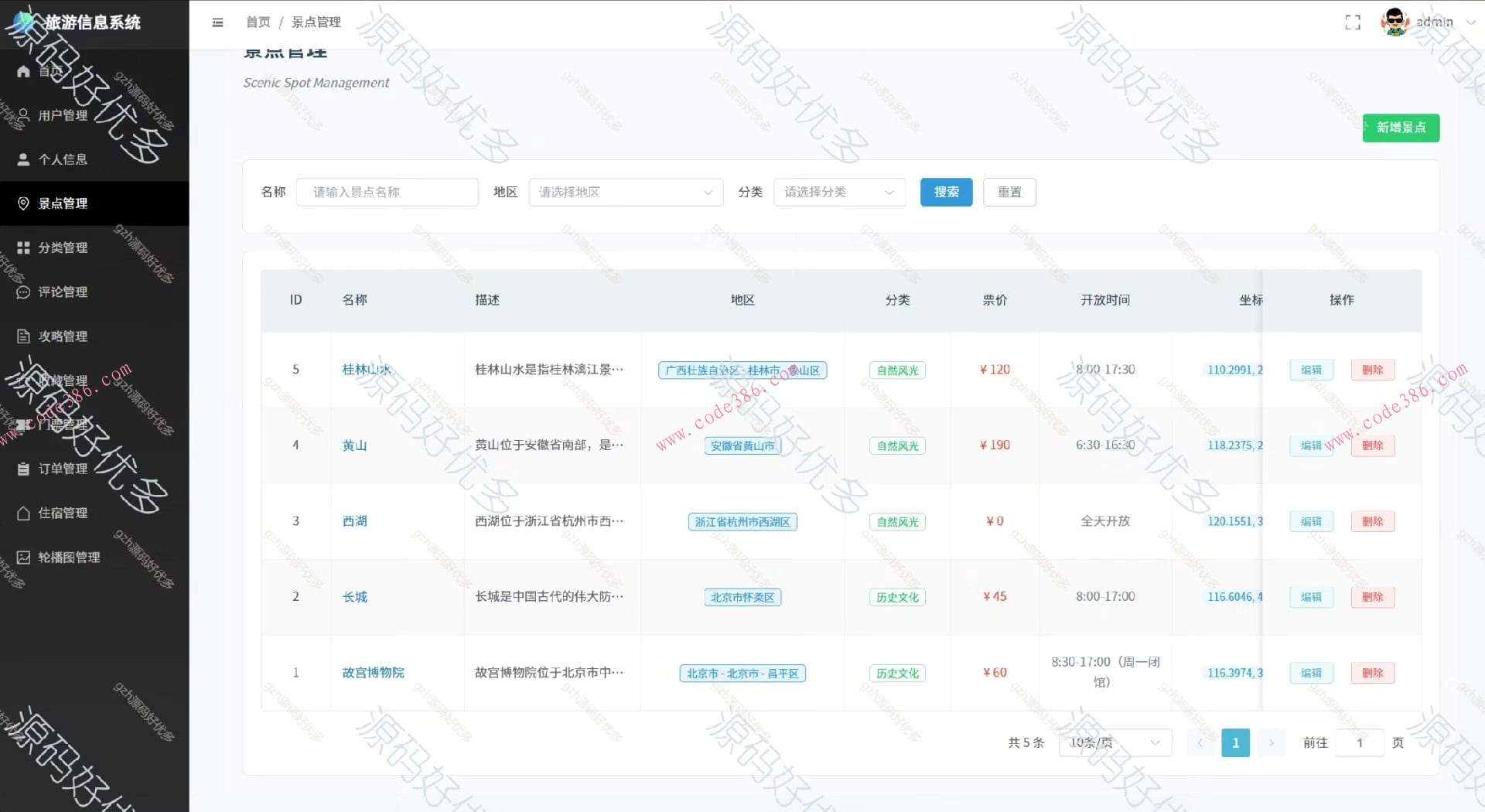Open the 地区 region dropdown
This screenshot has width=1485, height=812.
click(x=625, y=192)
